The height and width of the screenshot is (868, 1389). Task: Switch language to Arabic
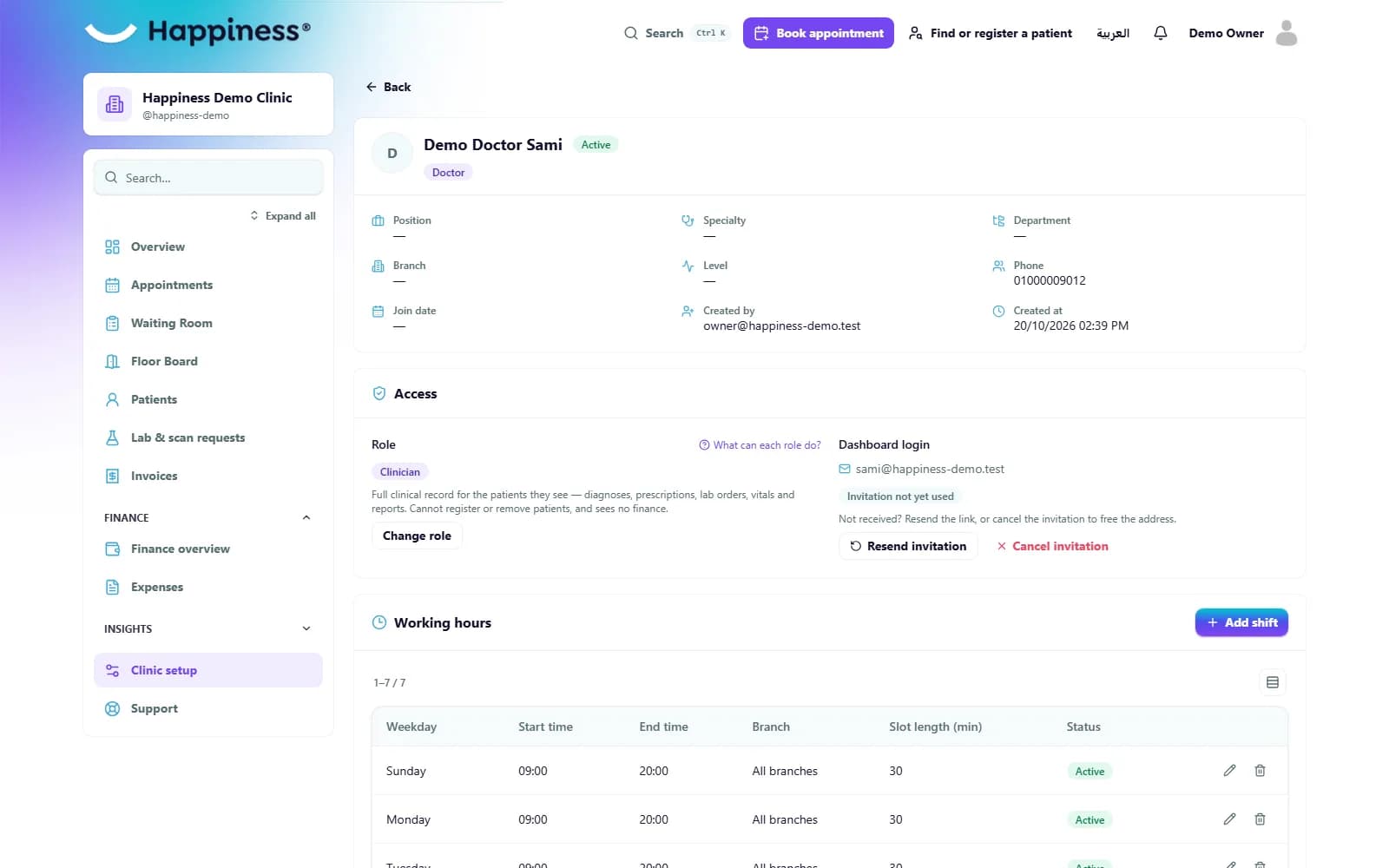click(1112, 33)
